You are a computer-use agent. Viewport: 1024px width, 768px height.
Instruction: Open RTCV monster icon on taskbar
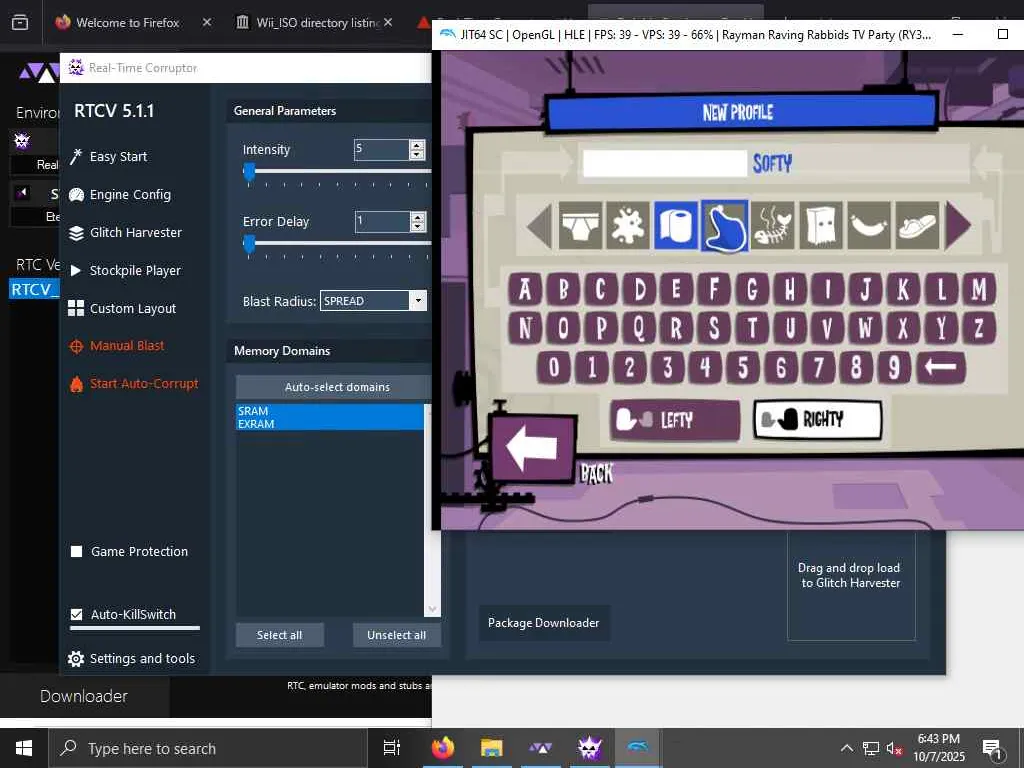click(590, 748)
